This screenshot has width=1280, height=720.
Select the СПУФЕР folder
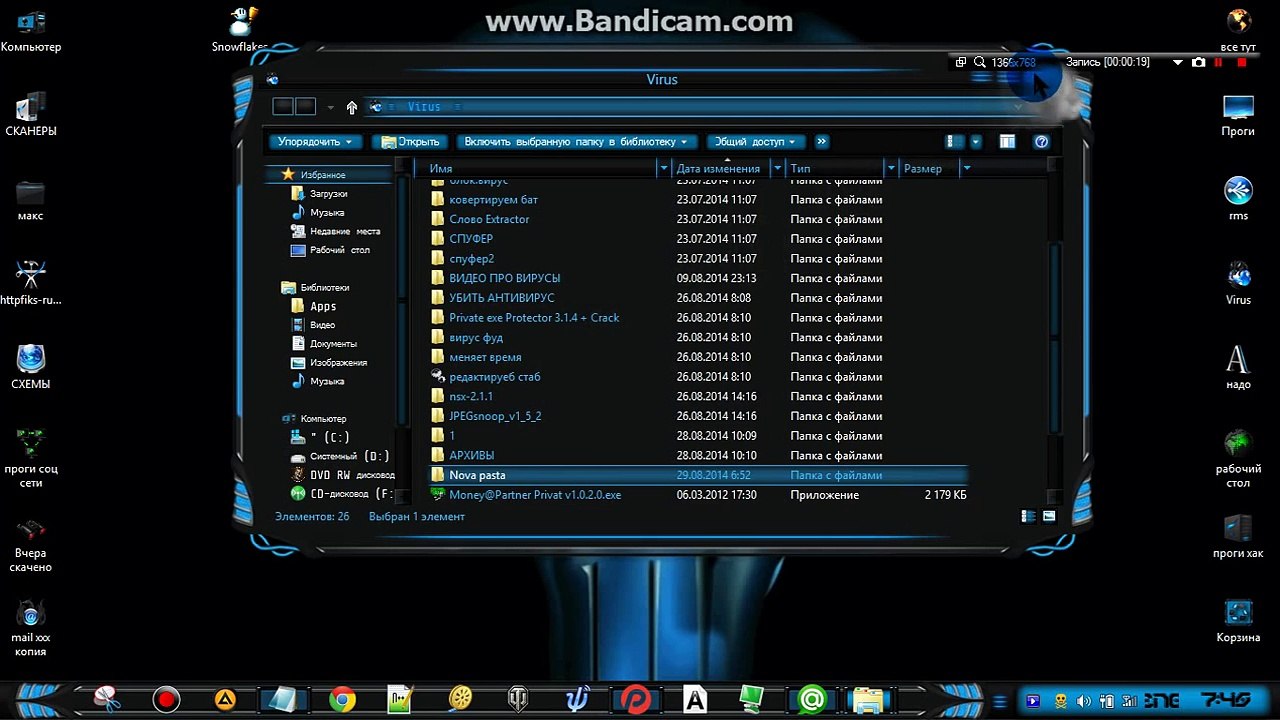[x=471, y=239]
